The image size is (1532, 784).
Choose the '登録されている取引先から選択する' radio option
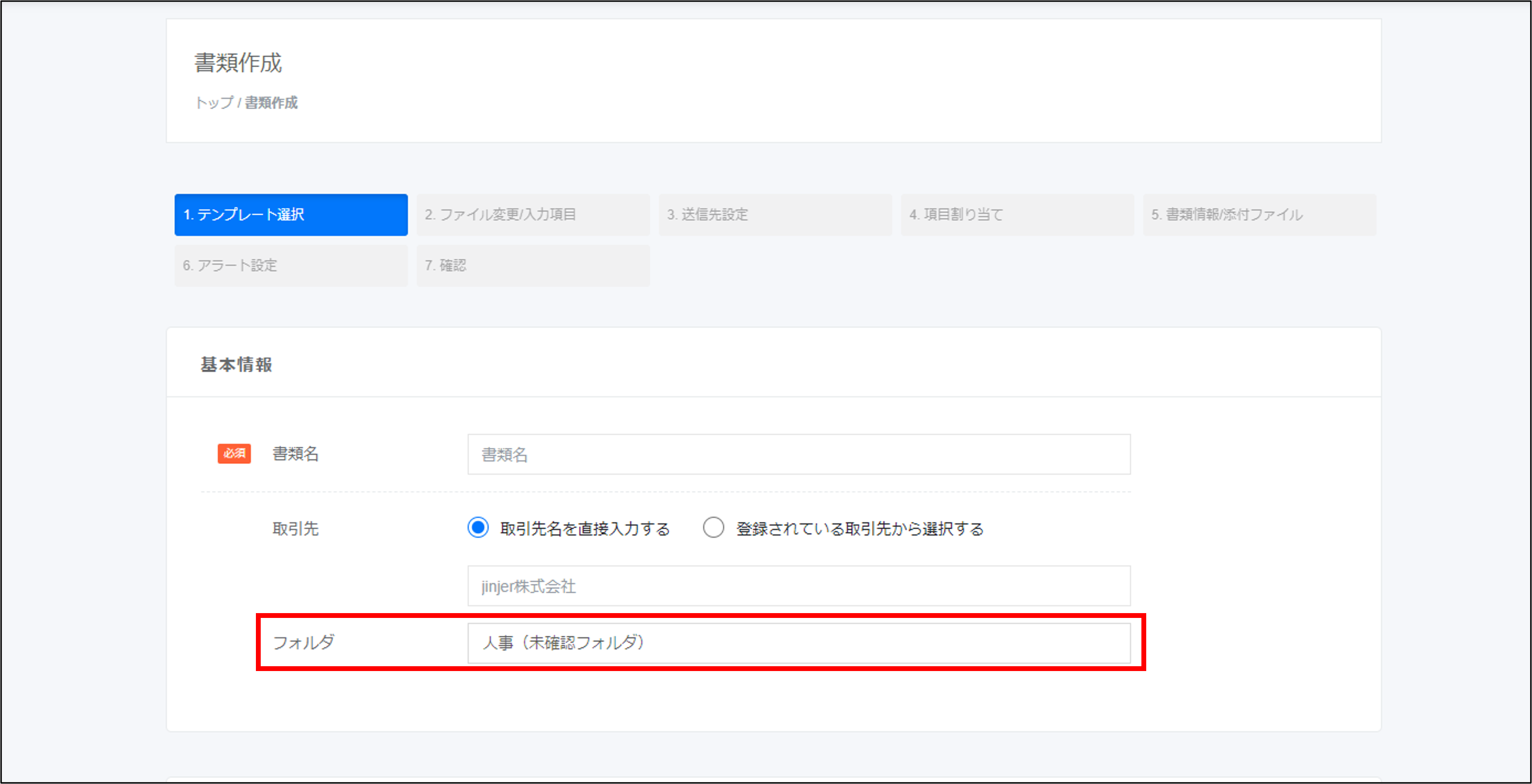pos(714,528)
